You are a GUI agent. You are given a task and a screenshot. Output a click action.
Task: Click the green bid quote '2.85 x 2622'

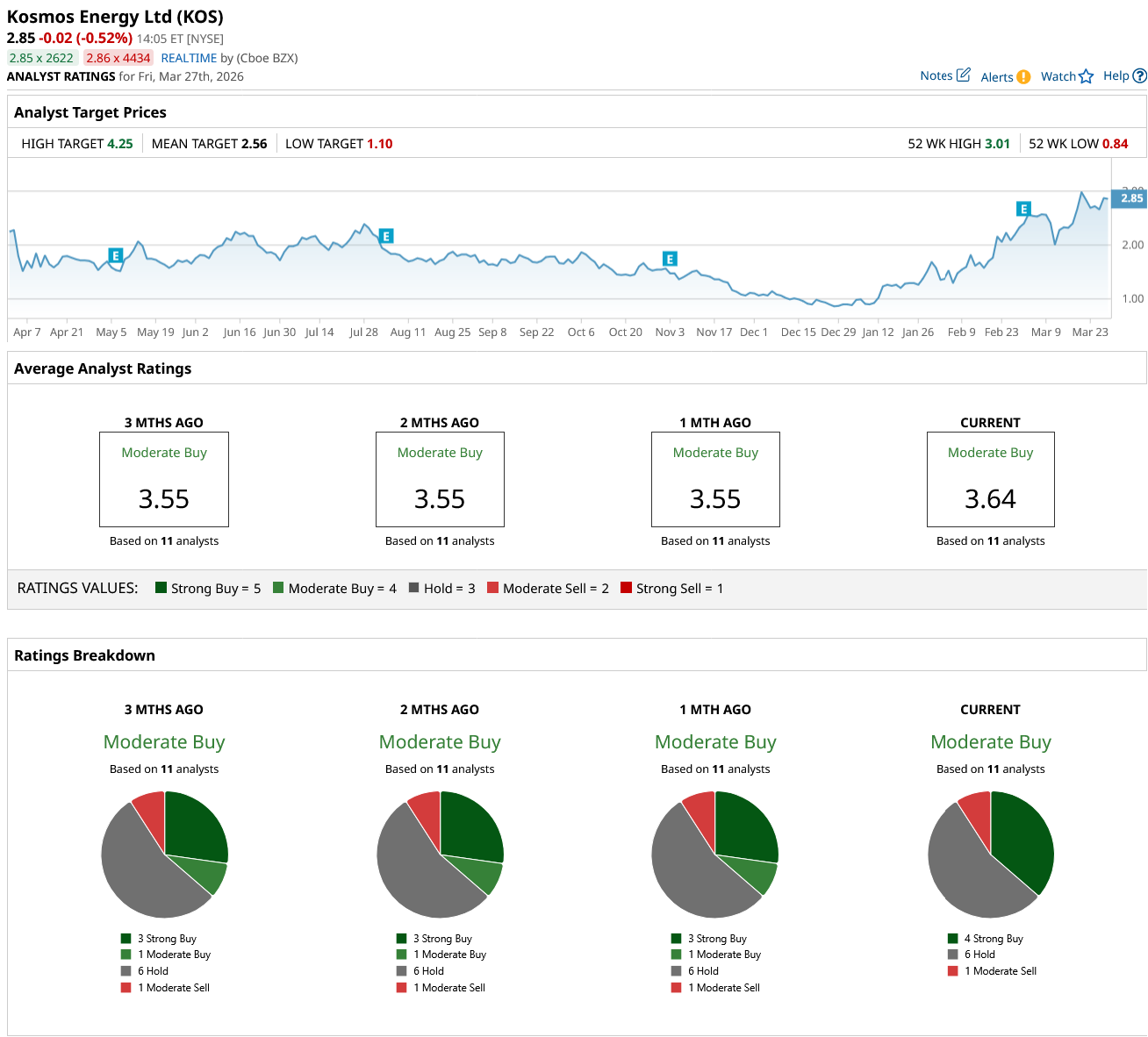click(x=41, y=58)
